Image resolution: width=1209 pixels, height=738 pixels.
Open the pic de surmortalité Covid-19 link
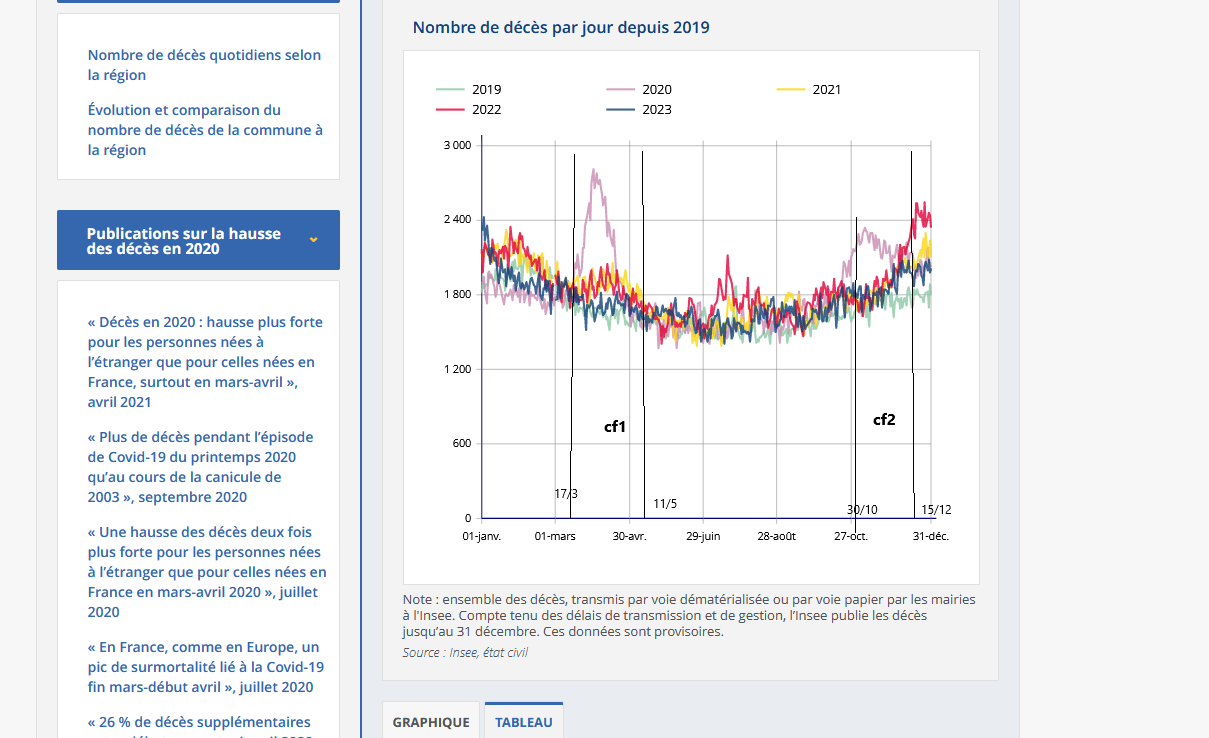205,667
